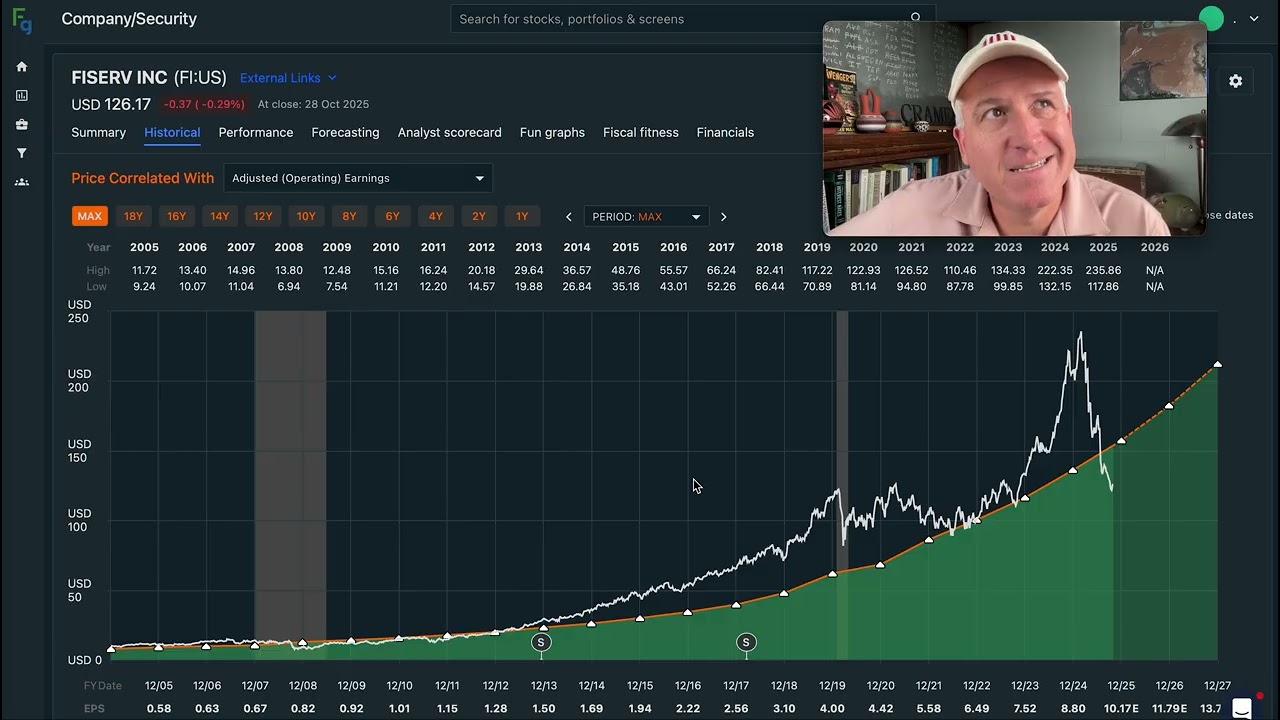Switch to the Financials tab
The height and width of the screenshot is (720, 1280).
pyautogui.click(x=725, y=133)
